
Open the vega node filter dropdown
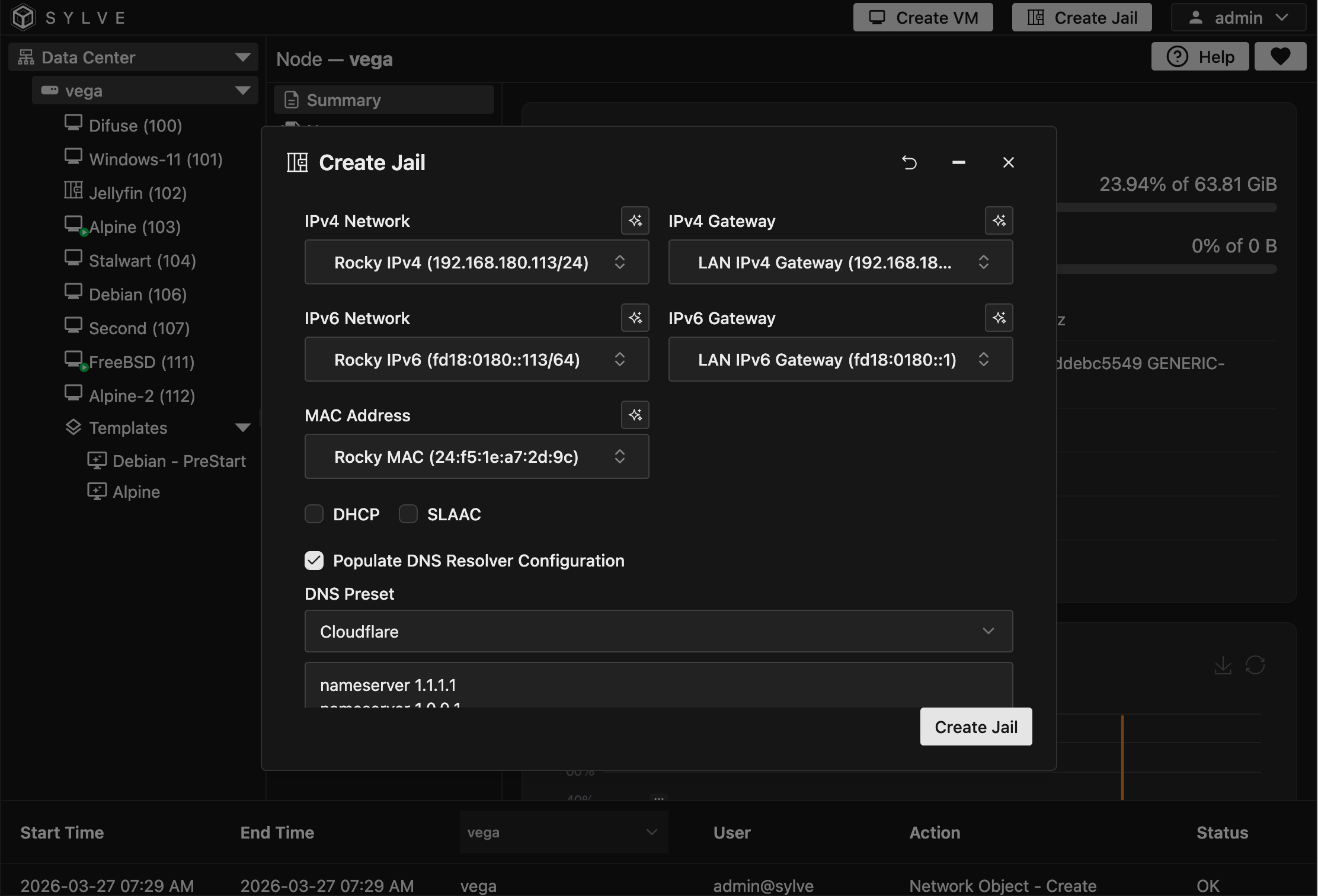(564, 832)
